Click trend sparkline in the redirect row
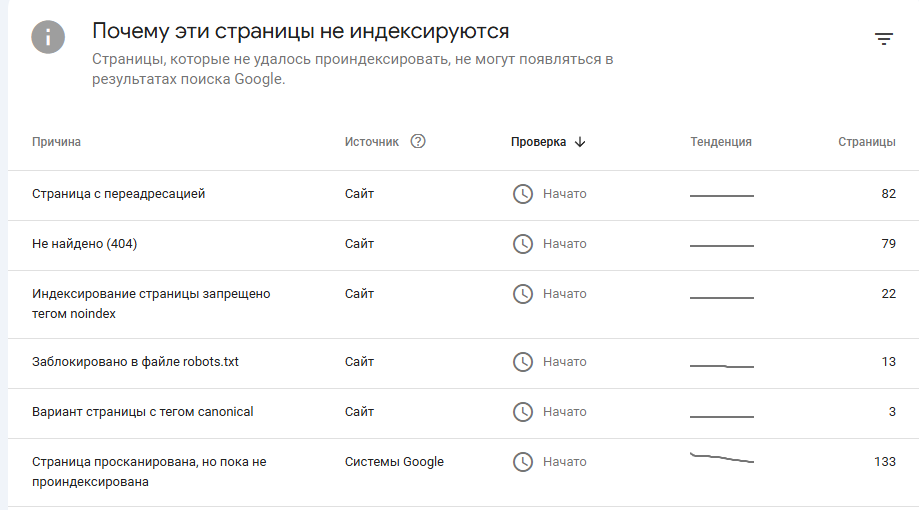919x510 pixels. pos(722,196)
